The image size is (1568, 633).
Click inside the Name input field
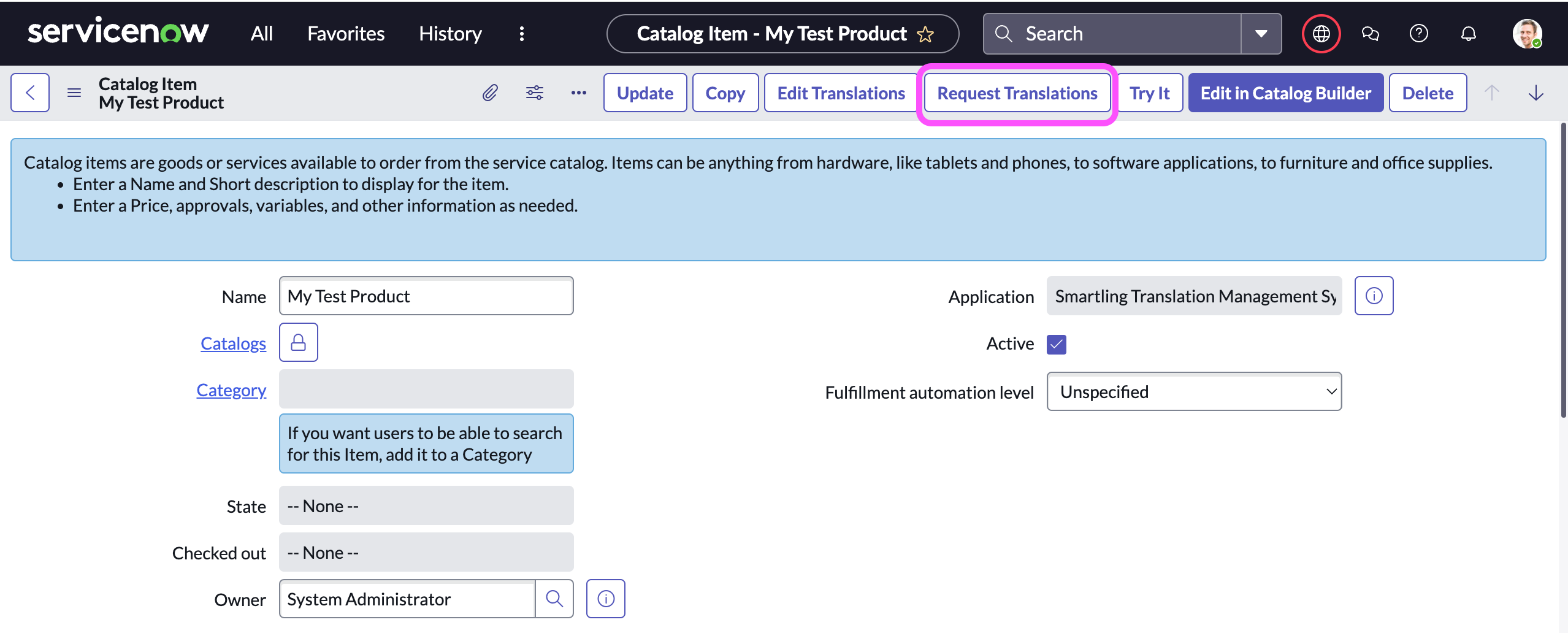(426, 296)
